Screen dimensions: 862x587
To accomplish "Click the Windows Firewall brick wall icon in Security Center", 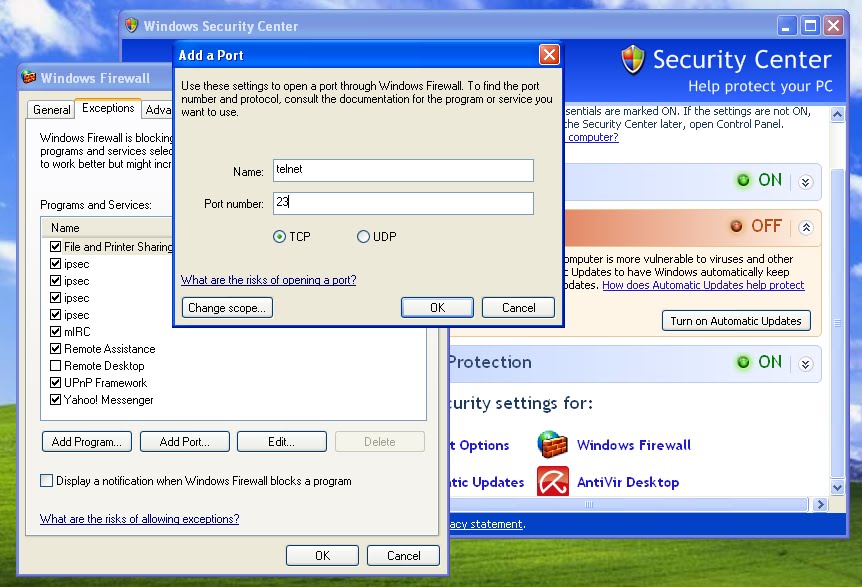I will point(552,444).
